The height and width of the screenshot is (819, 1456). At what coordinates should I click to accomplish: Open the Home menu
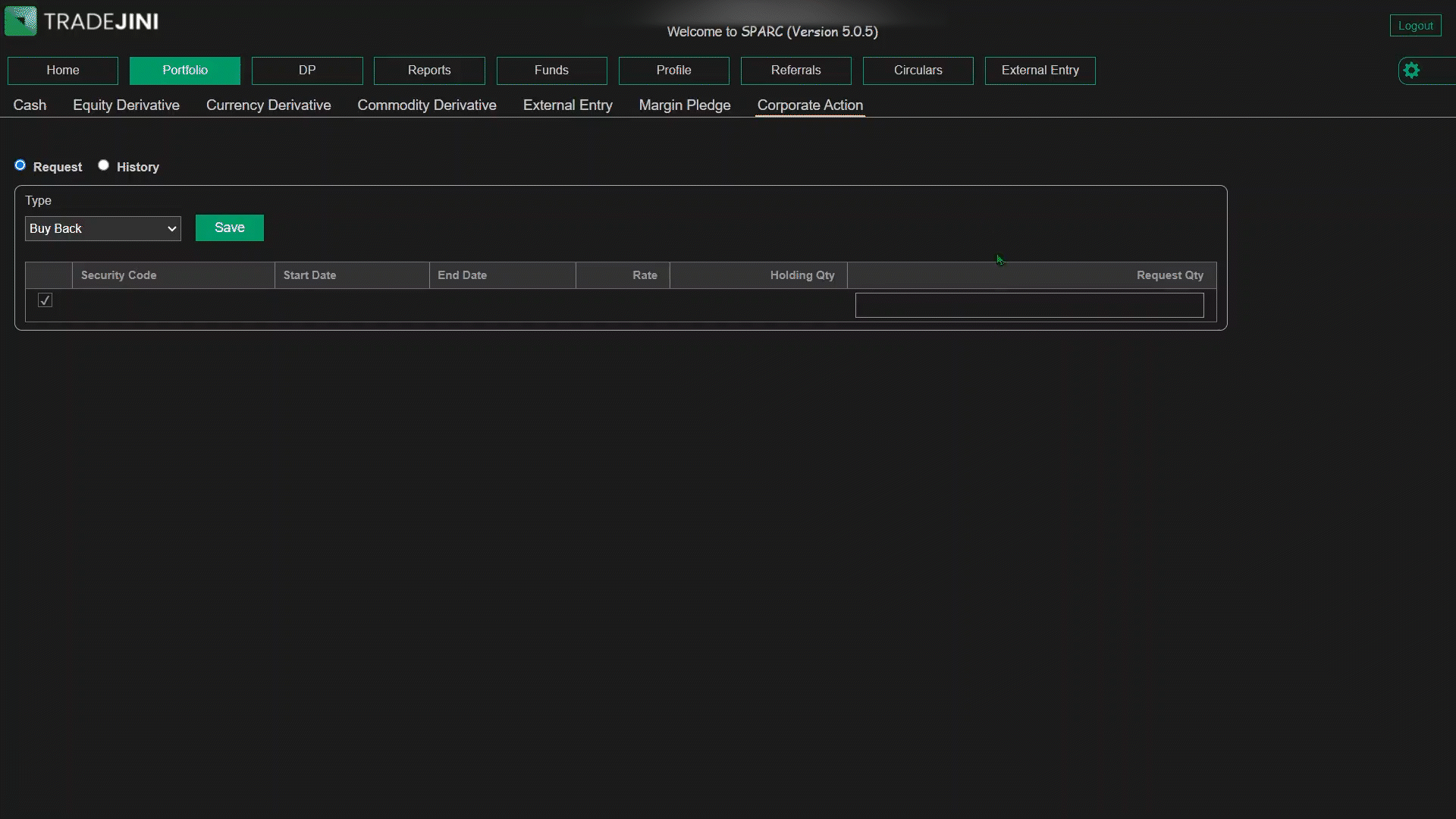point(63,71)
